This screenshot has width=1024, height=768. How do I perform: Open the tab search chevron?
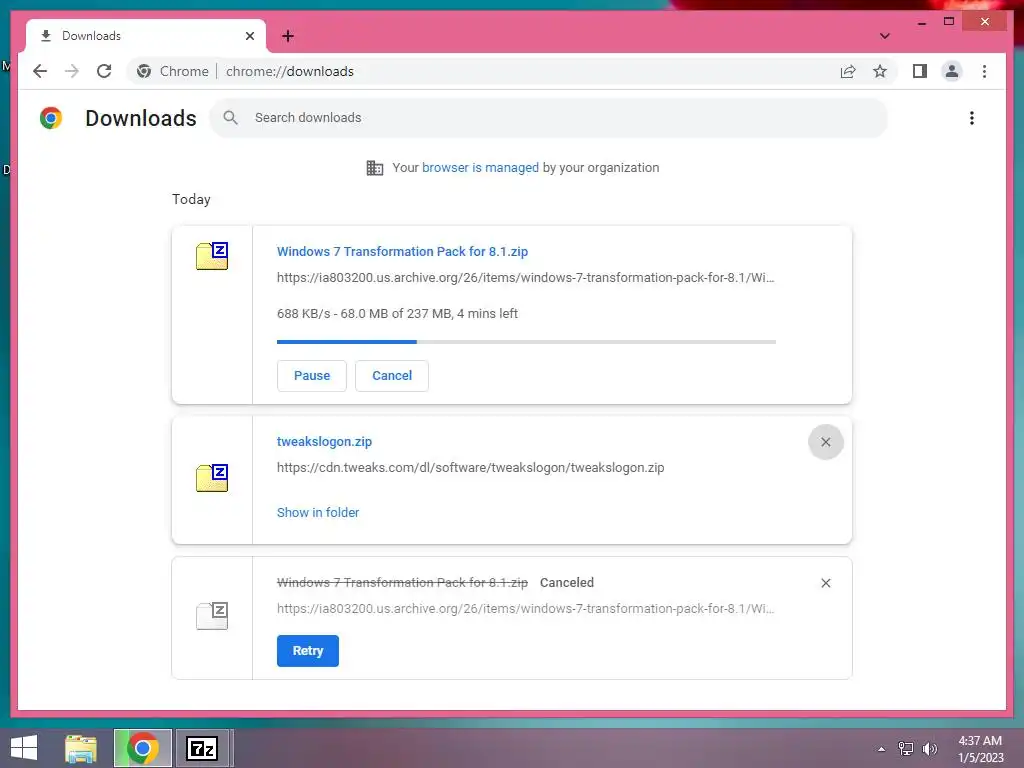[x=884, y=36]
